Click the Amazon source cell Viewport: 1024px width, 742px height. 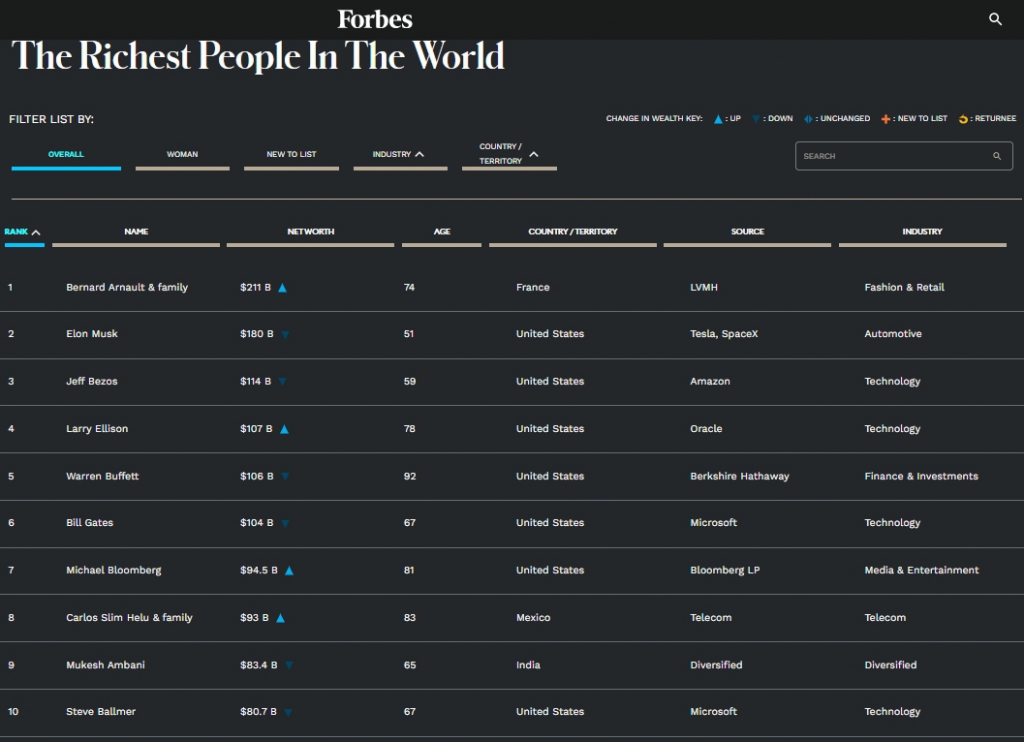[x=710, y=381]
